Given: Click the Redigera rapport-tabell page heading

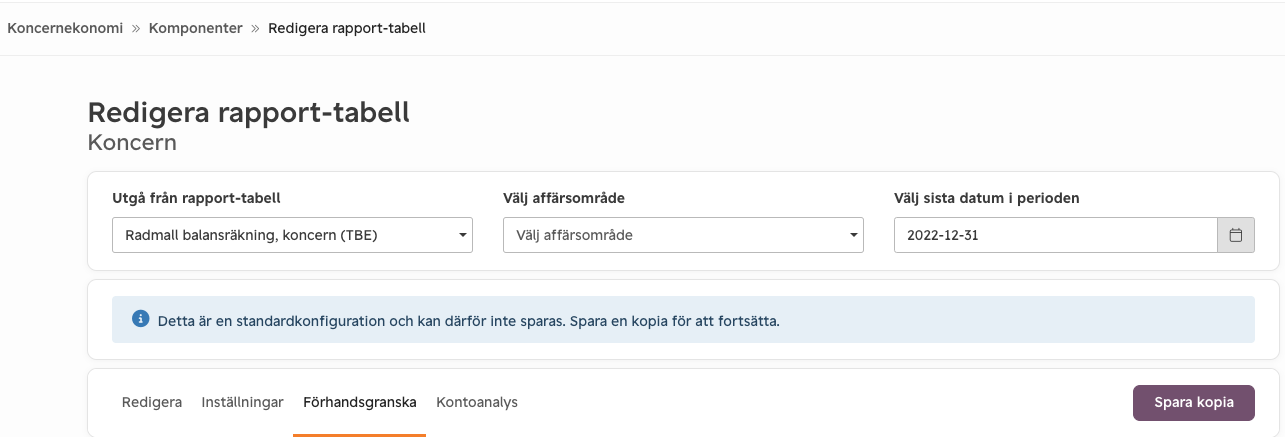Looking at the screenshot, I should click(249, 112).
